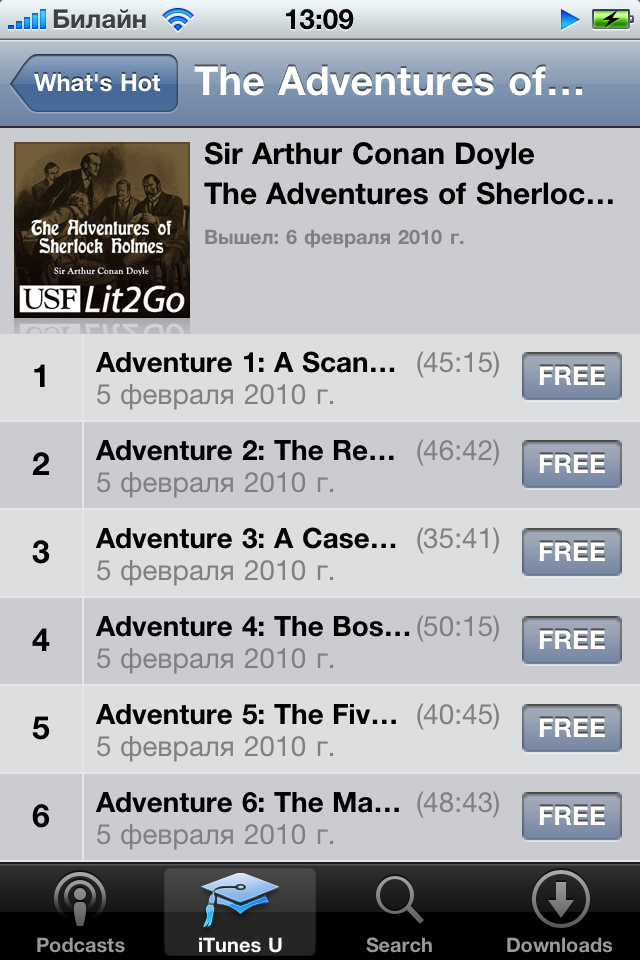Screen dimensions: 640x960
Task: Download Adventure 1 with FREE button
Action: 571,376
